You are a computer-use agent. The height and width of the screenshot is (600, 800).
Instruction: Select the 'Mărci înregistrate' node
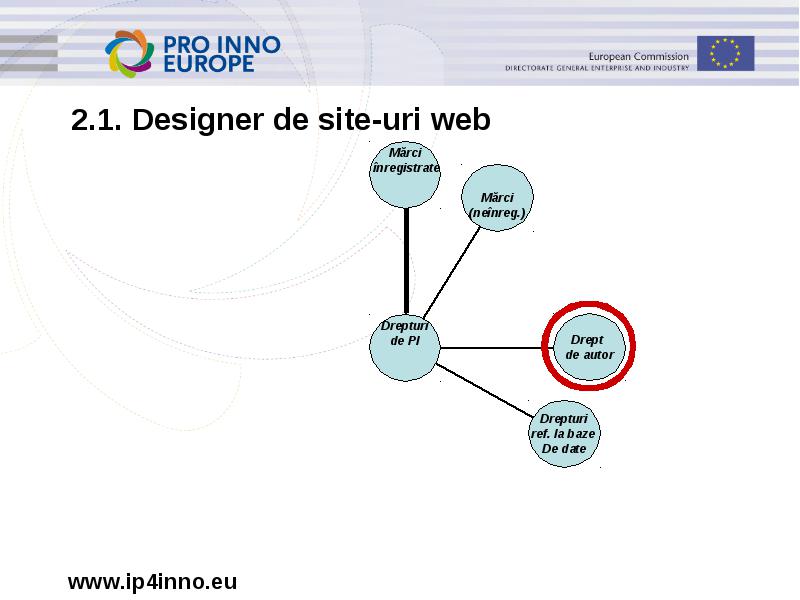(x=405, y=174)
